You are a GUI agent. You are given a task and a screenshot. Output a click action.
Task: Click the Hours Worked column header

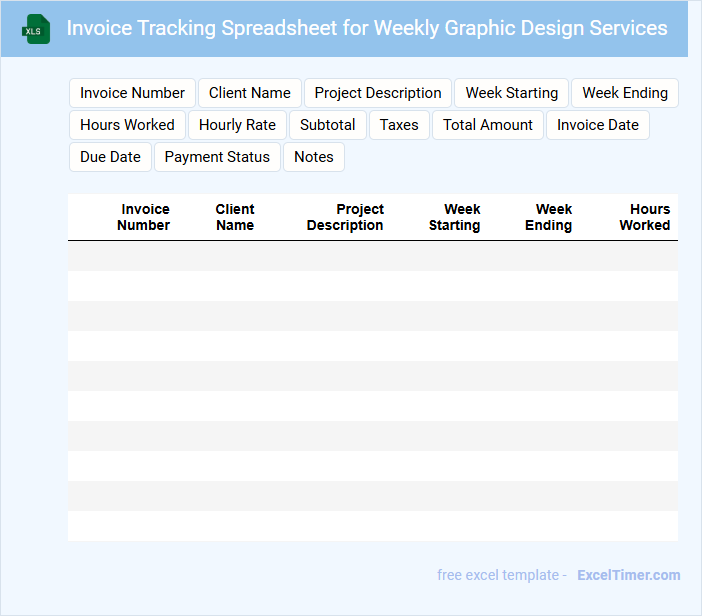pos(645,217)
